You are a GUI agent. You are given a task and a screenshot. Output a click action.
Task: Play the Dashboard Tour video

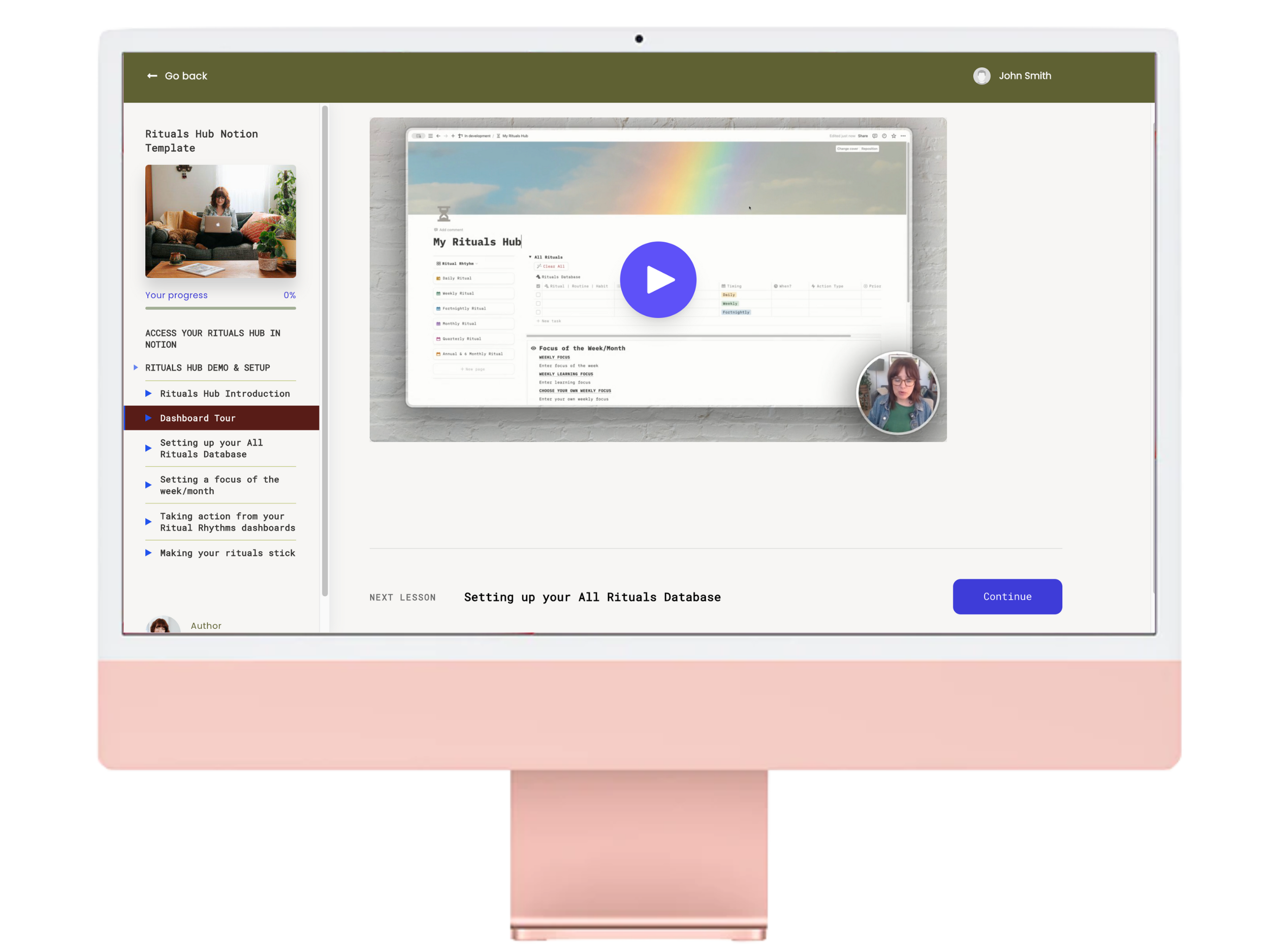[x=658, y=279]
